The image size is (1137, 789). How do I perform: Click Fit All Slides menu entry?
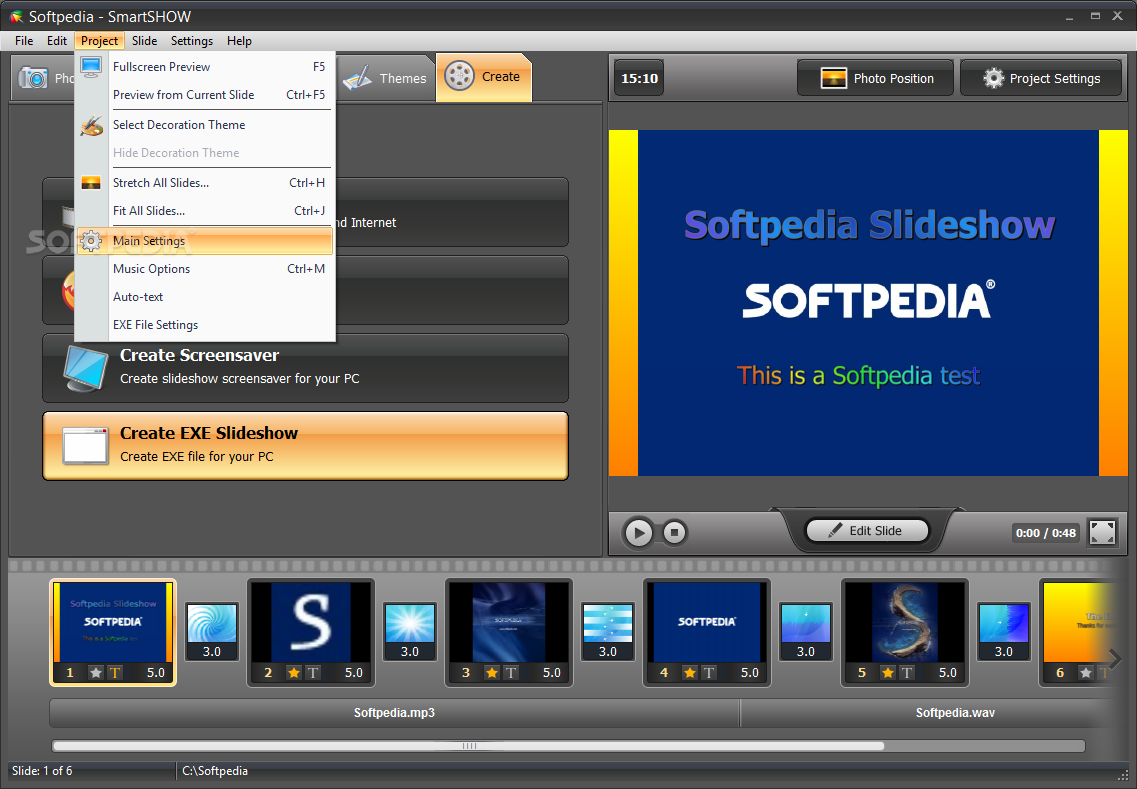tap(204, 211)
